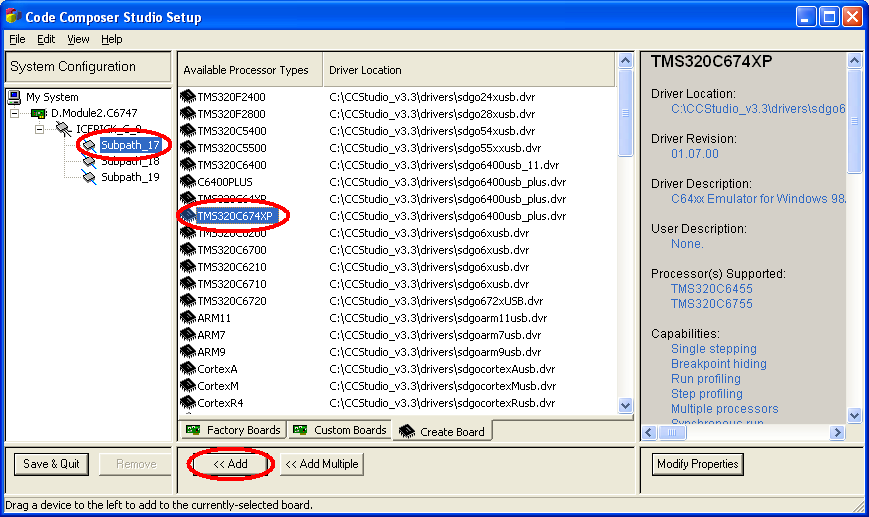Click the ARM9 chip icon

[188, 352]
